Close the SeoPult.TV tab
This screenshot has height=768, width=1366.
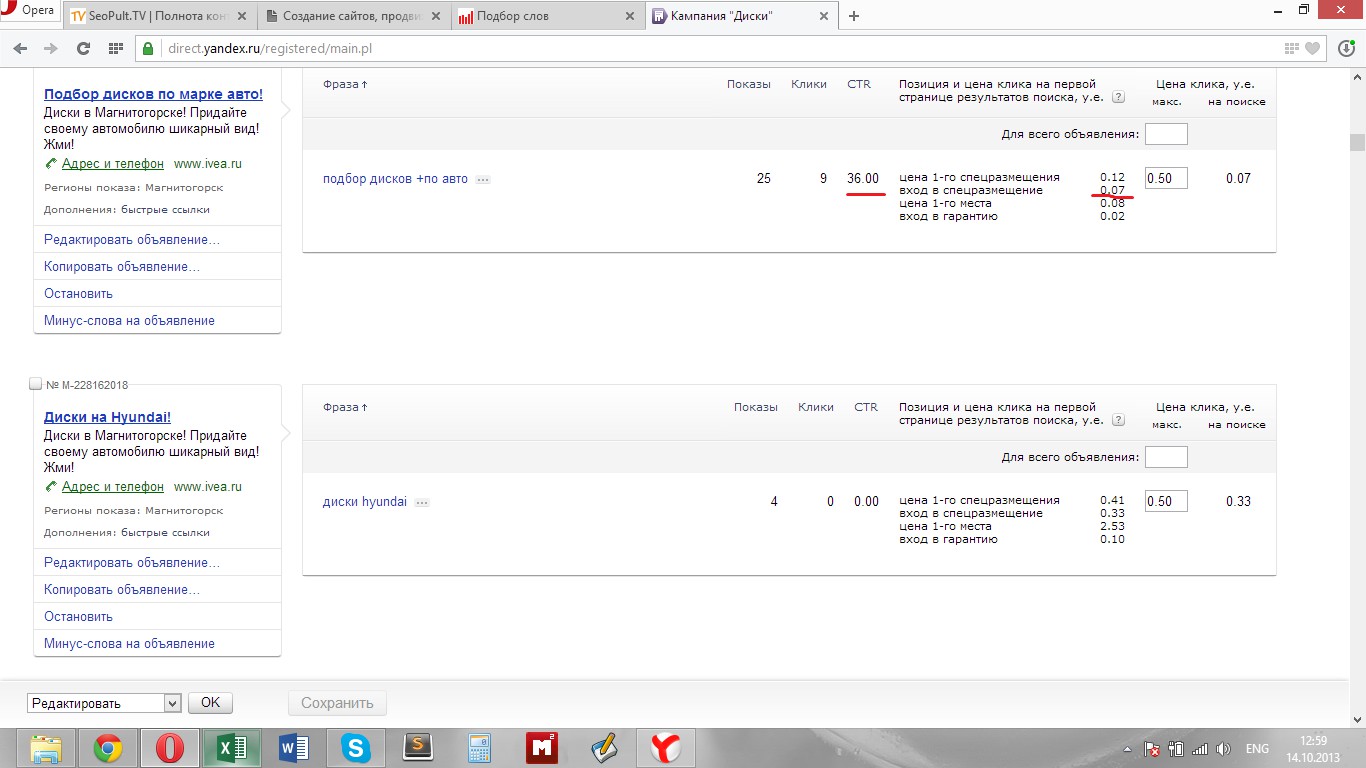(240, 16)
